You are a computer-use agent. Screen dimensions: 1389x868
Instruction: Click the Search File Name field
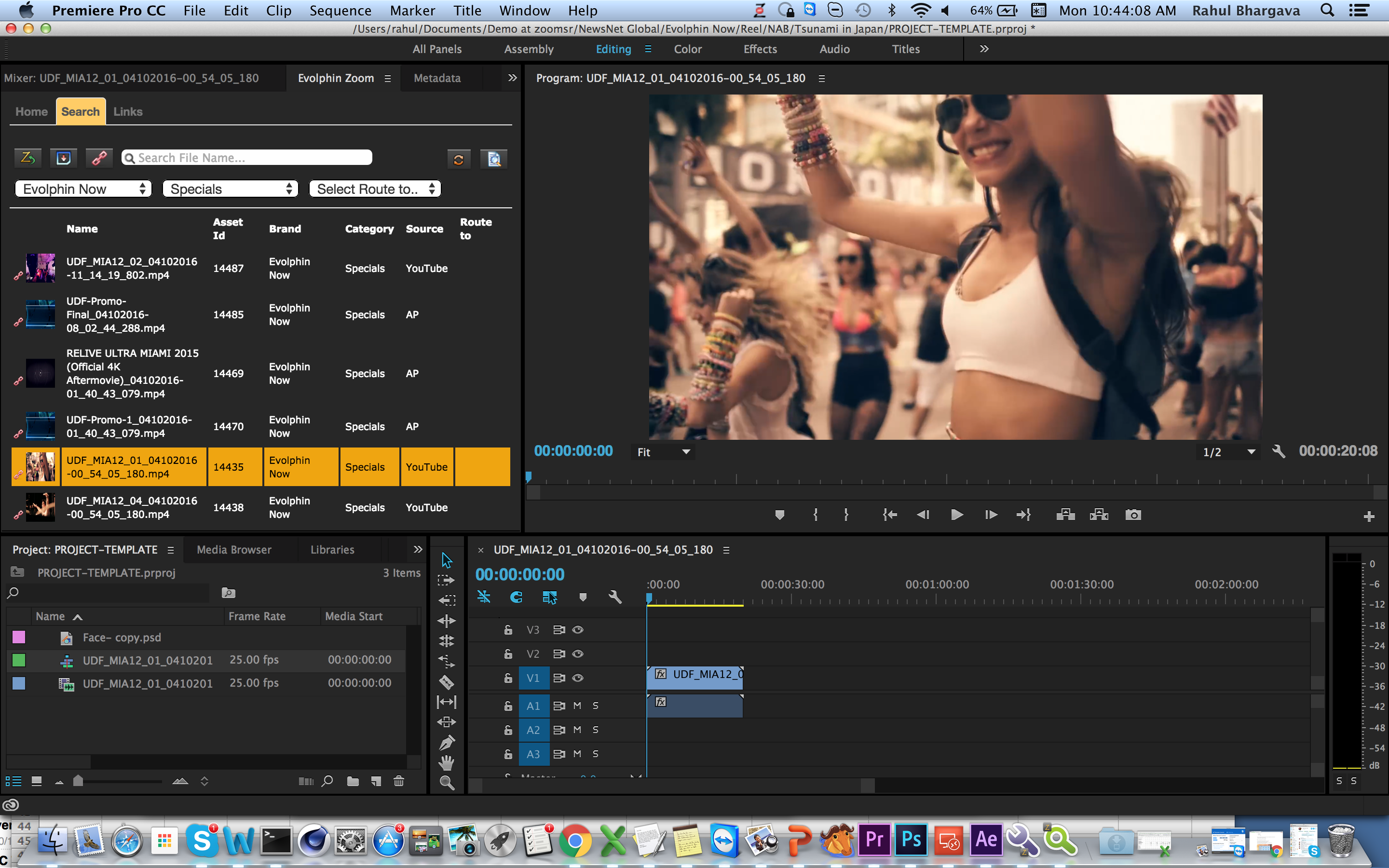(247, 158)
